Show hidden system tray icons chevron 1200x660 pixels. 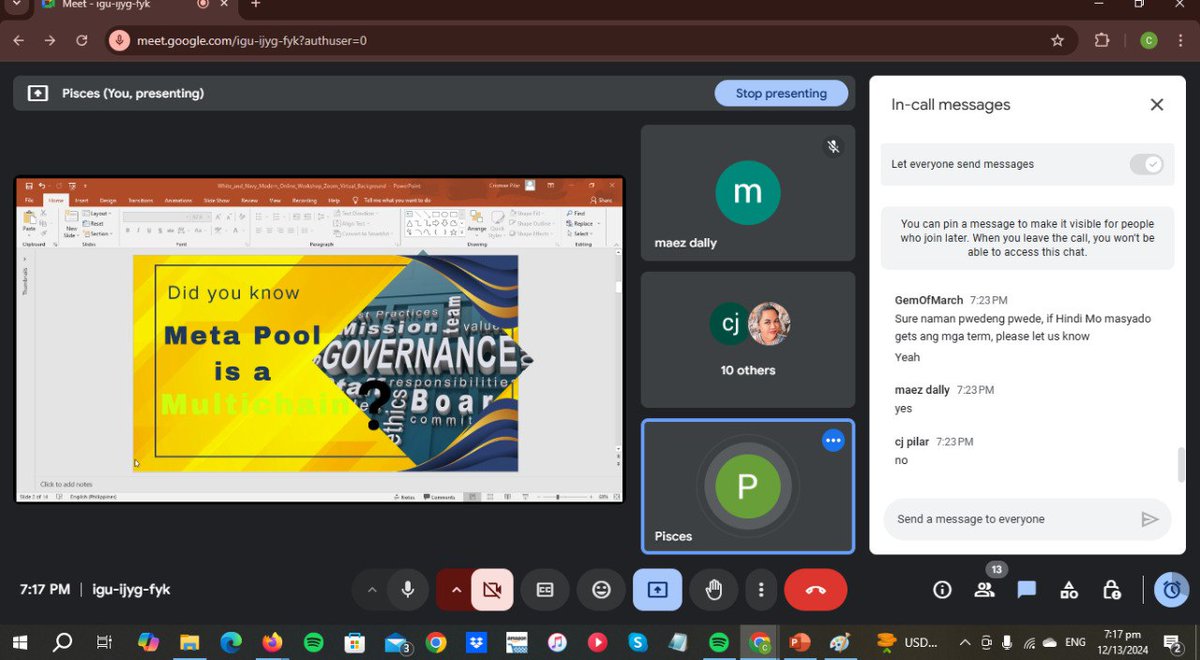tap(964, 643)
